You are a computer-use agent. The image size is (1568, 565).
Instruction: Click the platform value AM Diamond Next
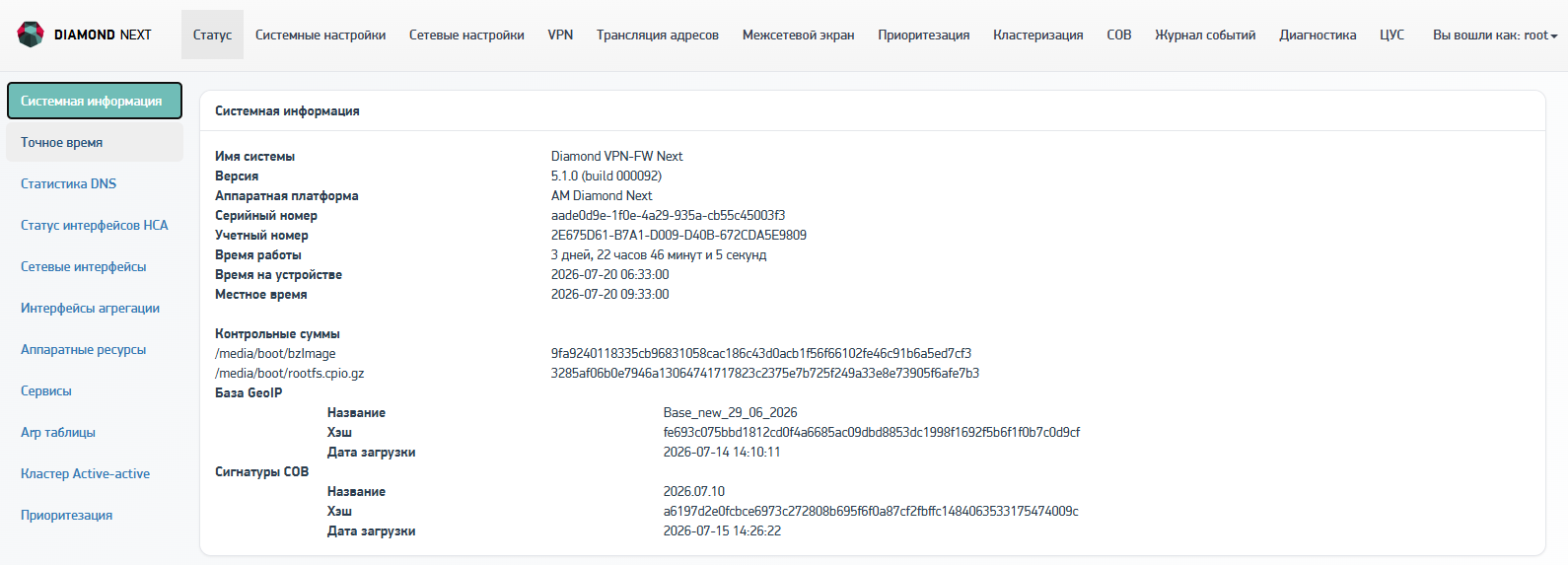602,195
